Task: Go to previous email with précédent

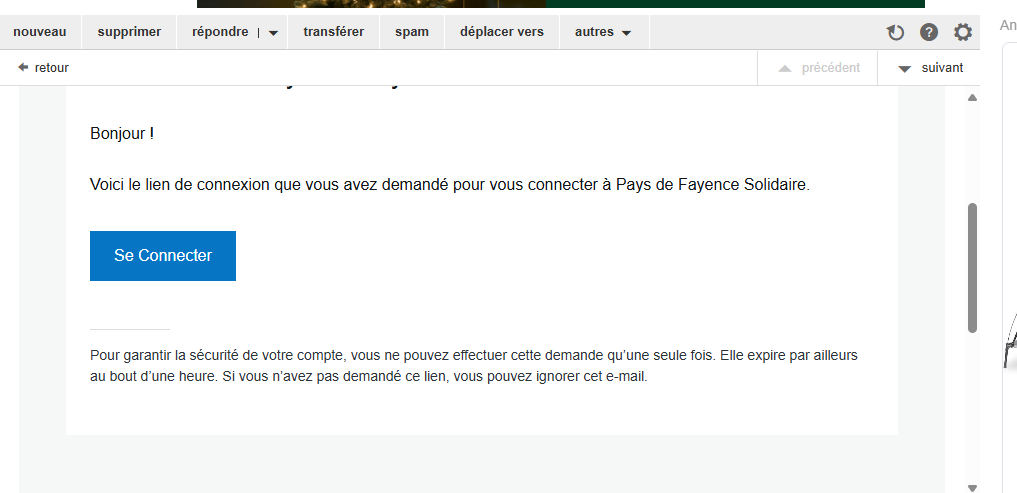Action: [818, 68]
